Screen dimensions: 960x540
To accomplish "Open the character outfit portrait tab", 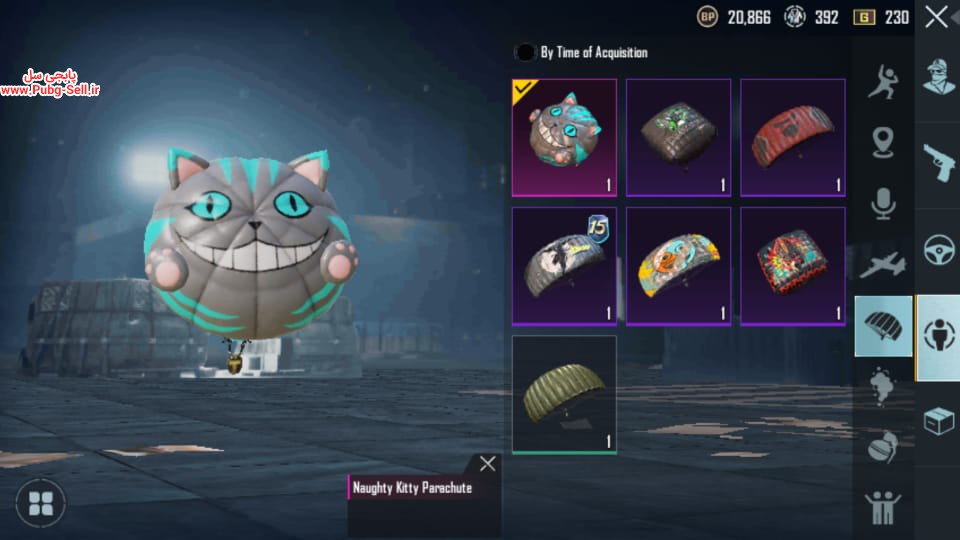I will 939,77.
